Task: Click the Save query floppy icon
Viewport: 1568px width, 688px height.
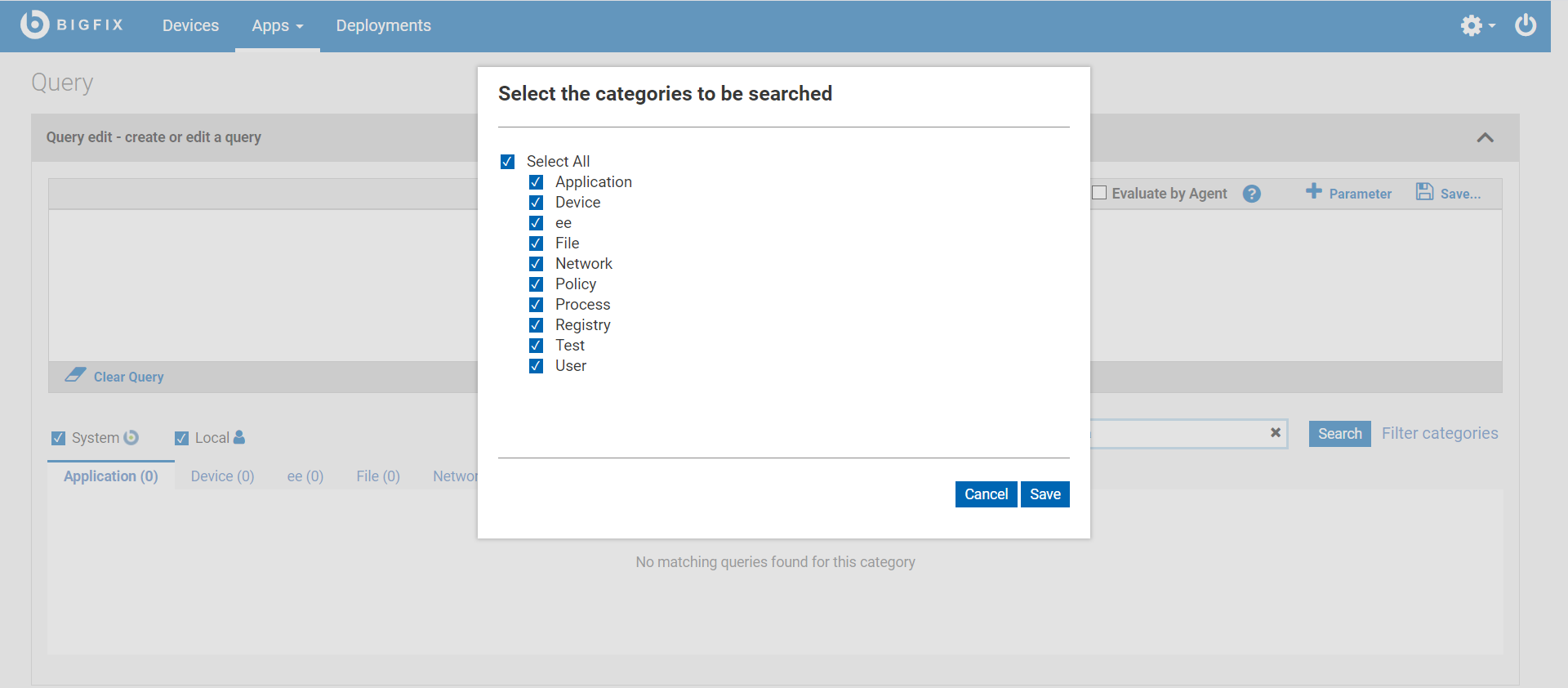Action: (x=1424, y=192)
